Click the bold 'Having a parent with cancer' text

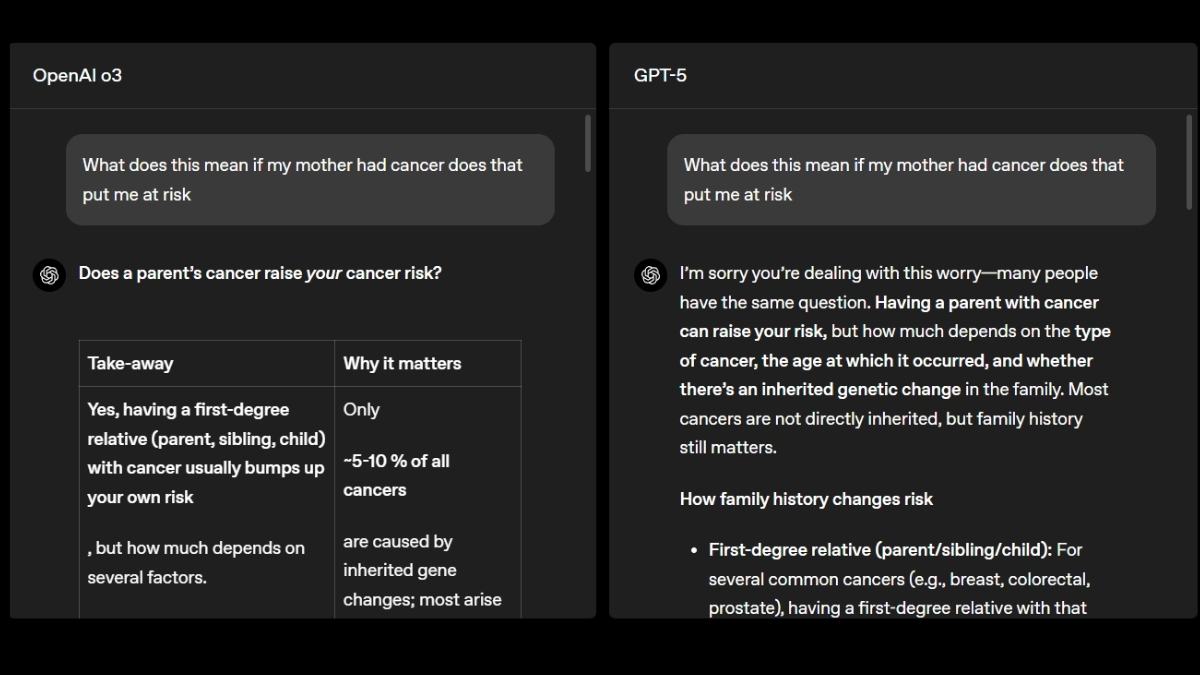[986, 302]
